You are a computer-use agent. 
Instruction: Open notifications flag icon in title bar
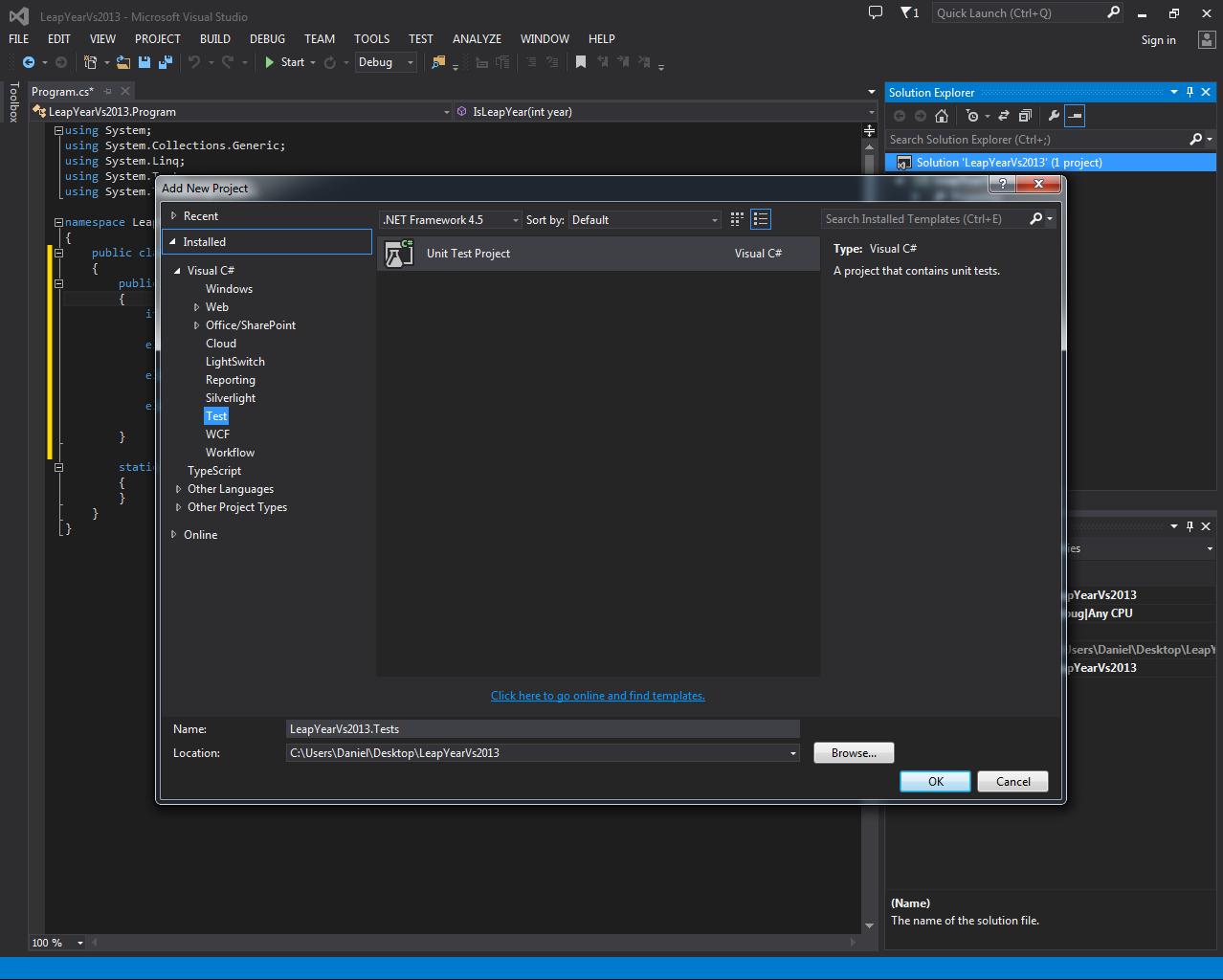[x=909, y=12]
